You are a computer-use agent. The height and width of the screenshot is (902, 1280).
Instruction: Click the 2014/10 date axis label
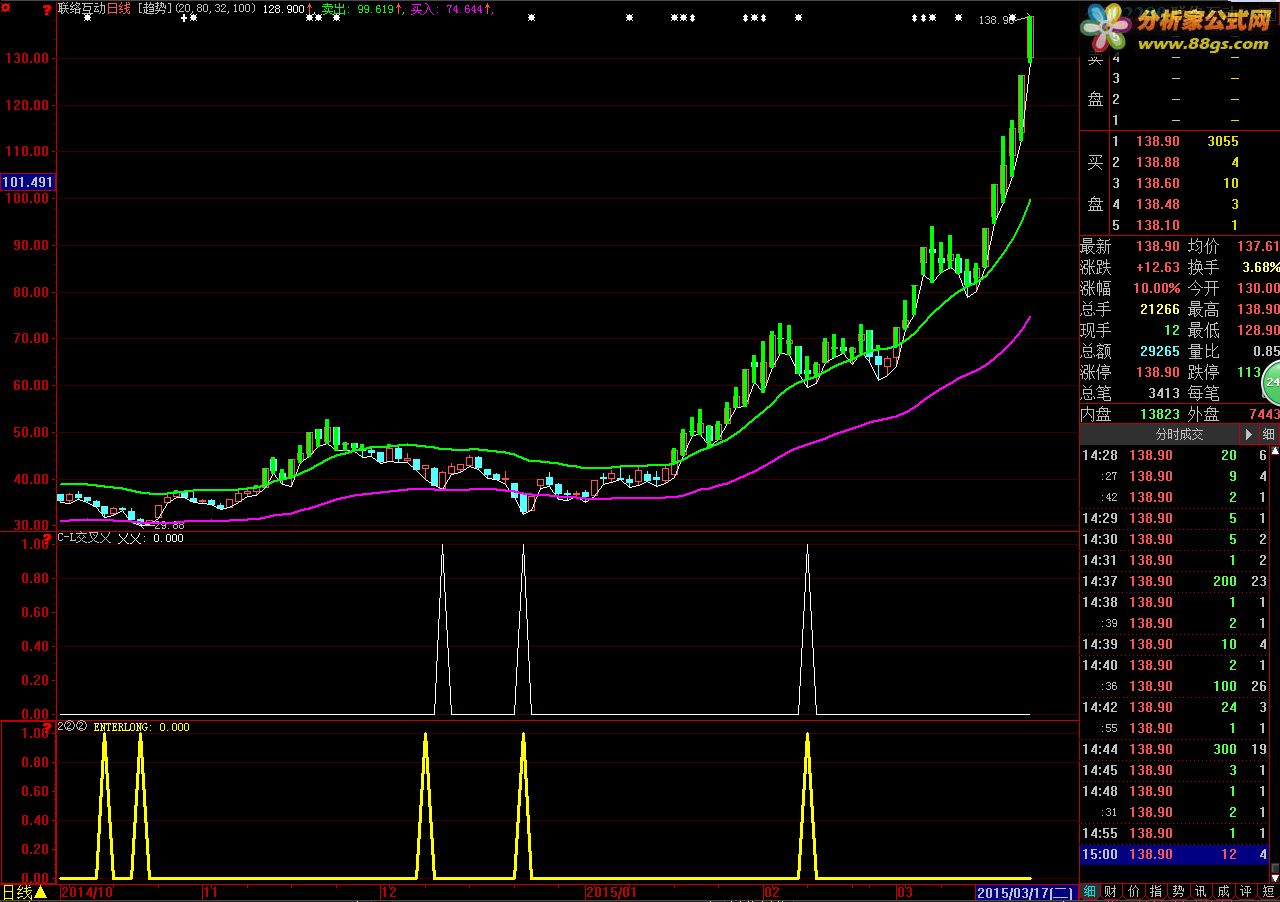(87, 891)
